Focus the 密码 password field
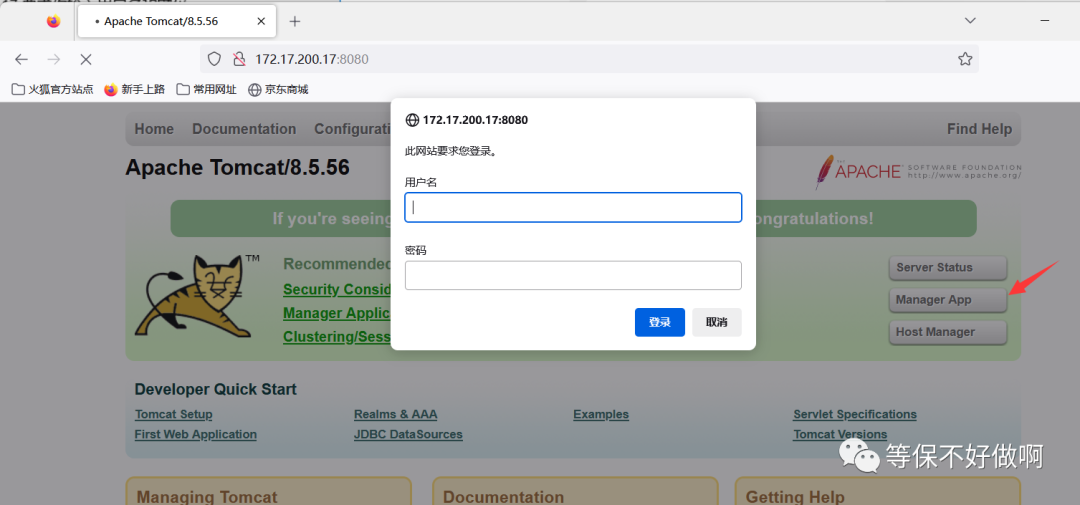Screen dimensions: 1080x505 pyautogui.click(x=573, y=276)
